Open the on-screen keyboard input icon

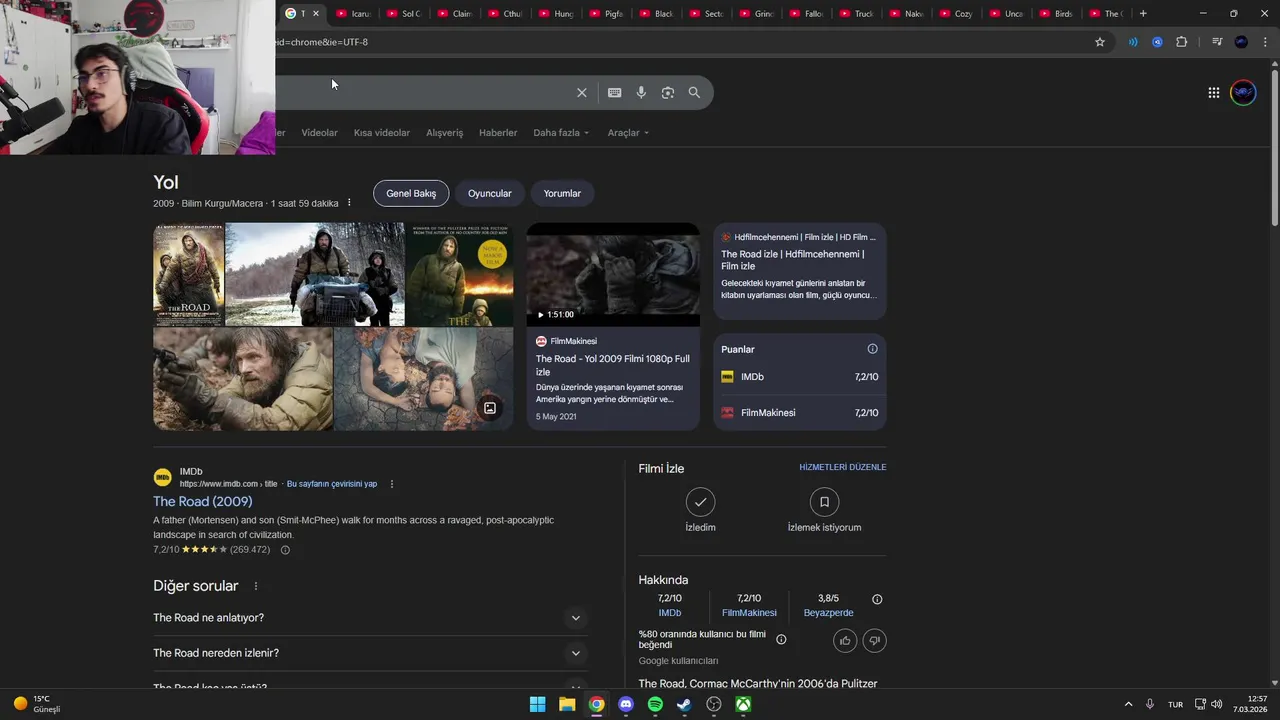(x=614, y=93)
